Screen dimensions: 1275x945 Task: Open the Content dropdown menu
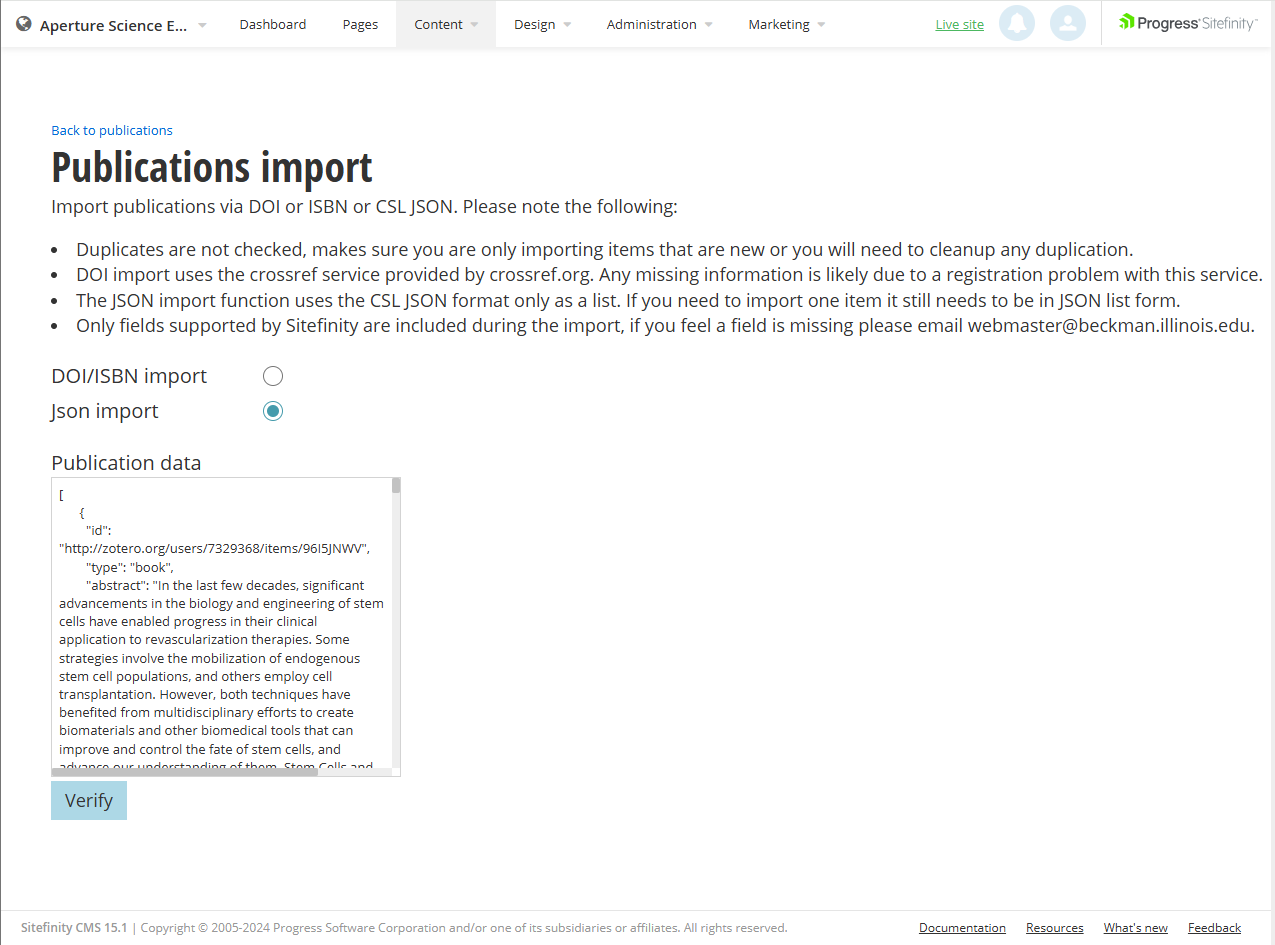440,24
